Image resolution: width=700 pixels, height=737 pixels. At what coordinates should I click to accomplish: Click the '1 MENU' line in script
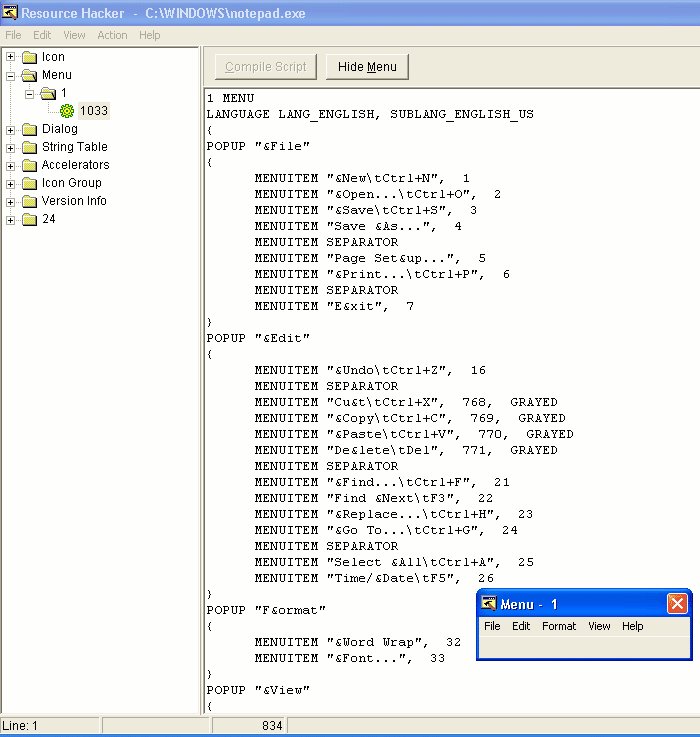[230, 98]
